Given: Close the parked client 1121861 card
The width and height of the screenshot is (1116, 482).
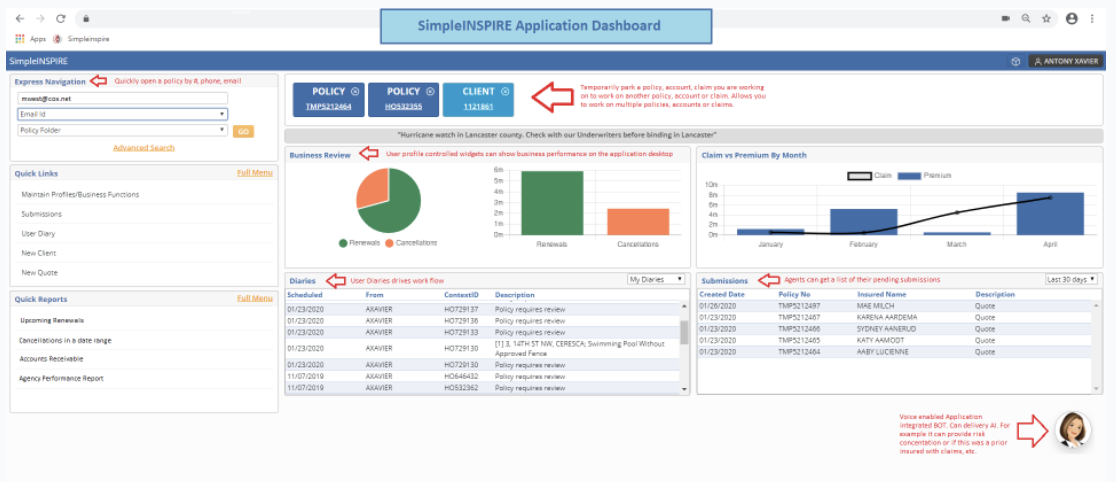Looking at the screenshot, I should (505, 92).
